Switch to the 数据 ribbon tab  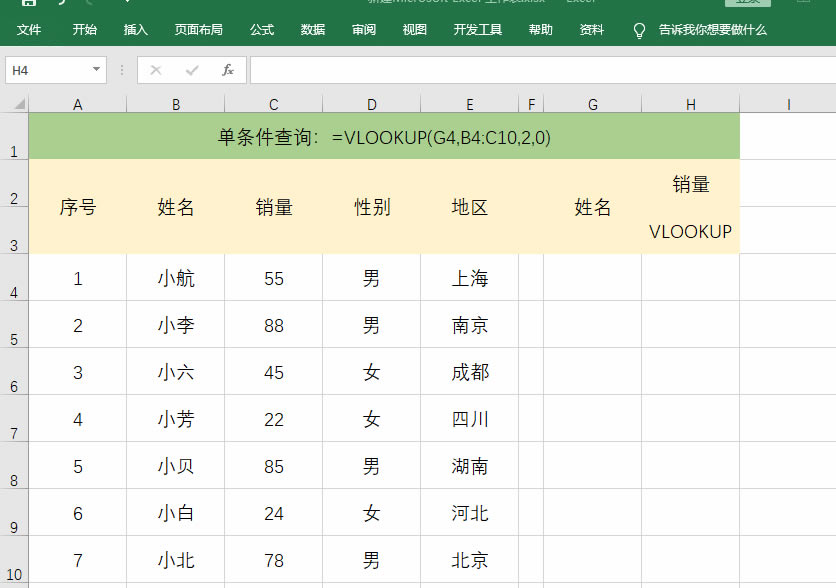click(311, 30)
